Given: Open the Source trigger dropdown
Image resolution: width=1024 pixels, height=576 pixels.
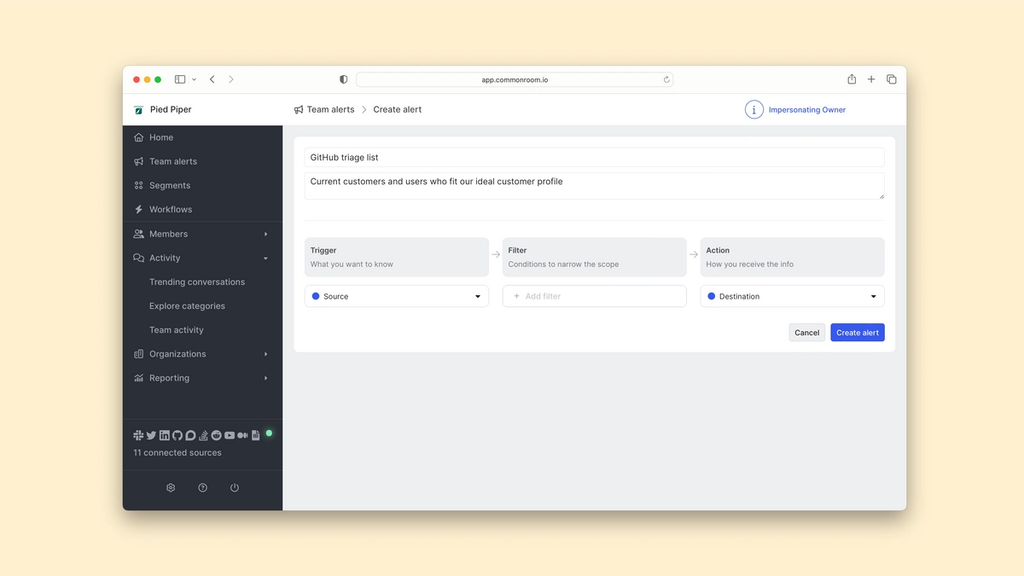Looking at the screenshot, I should point(396,296).
